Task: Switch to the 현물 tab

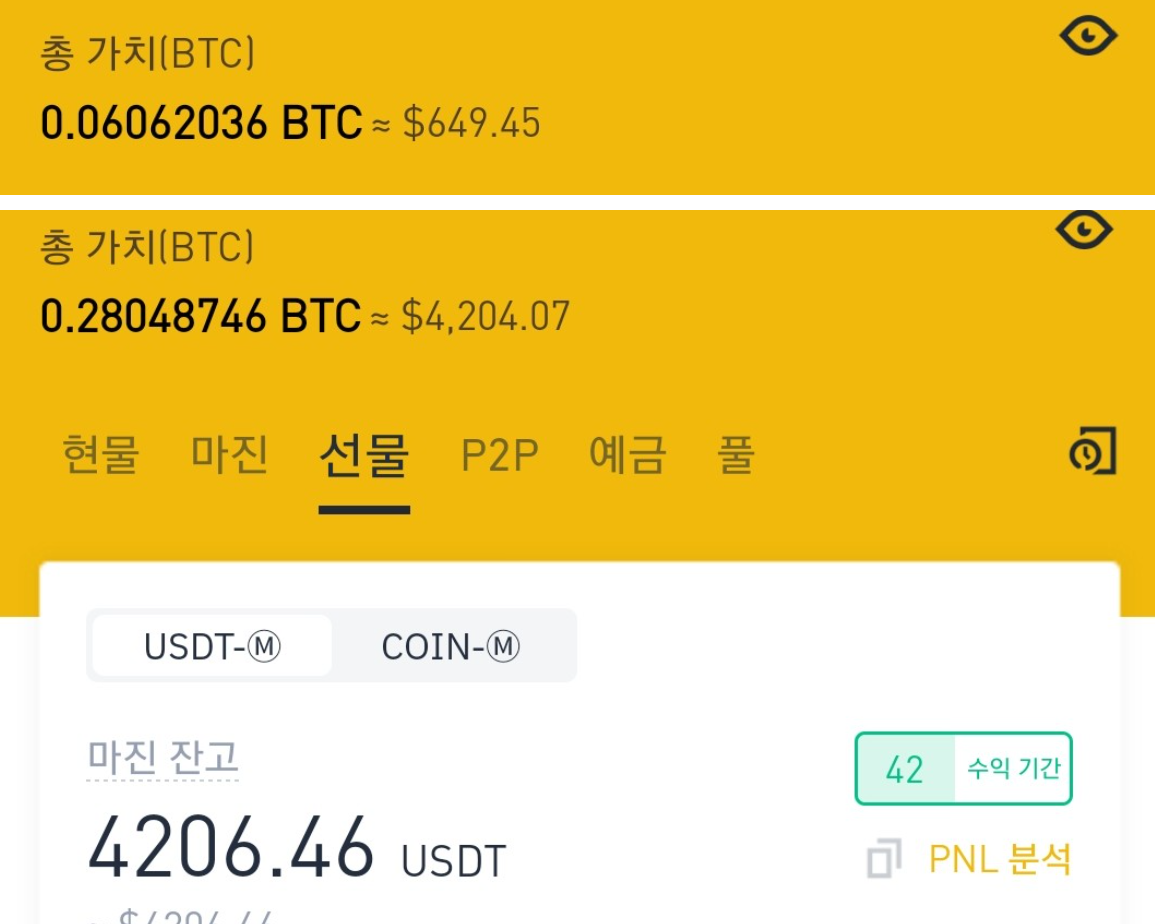Action: 100,455
